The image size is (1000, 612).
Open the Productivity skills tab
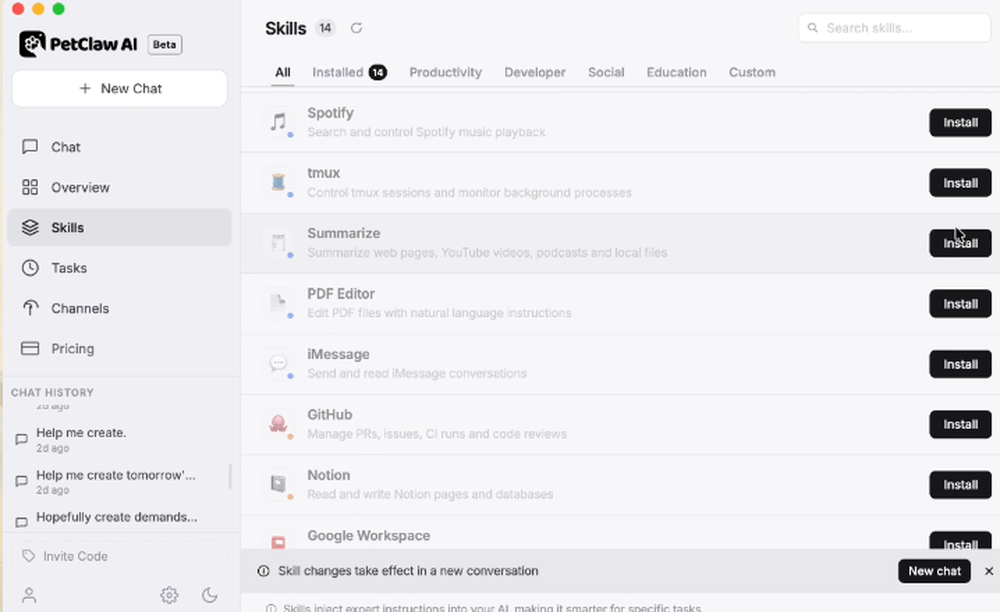coord(445,72)
